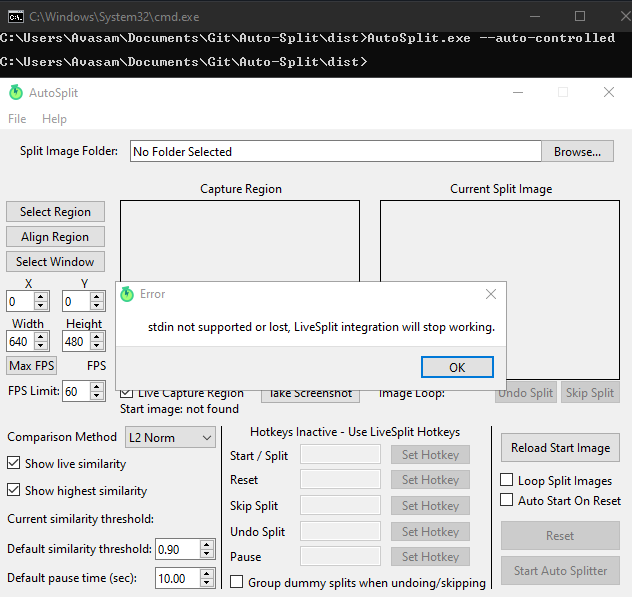This screenshot has width=632, height=597.
Task: Increase FPS Limit with up arrow
Action: tap(97, 387)
